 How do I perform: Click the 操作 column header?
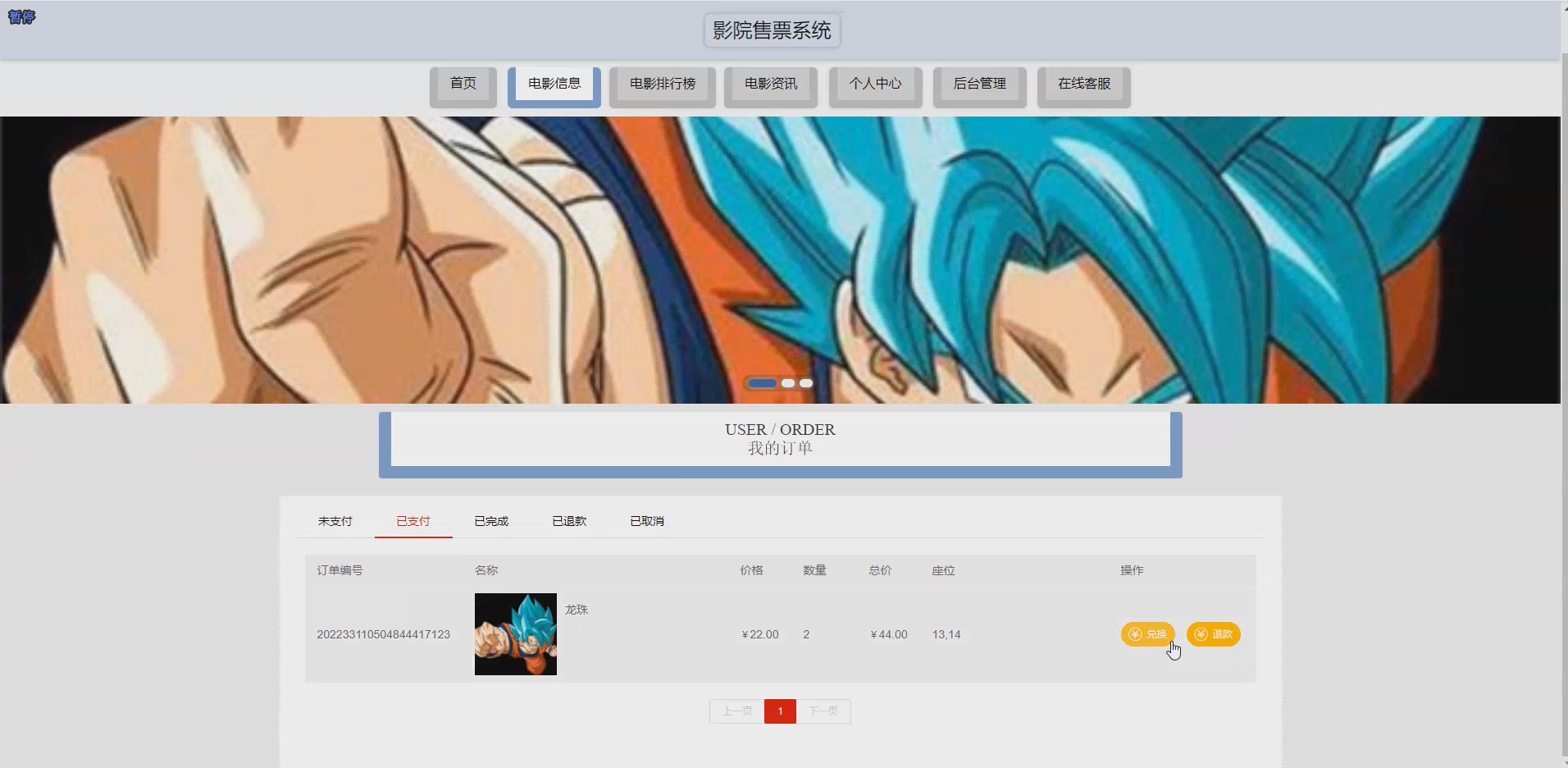point(1132,570)
